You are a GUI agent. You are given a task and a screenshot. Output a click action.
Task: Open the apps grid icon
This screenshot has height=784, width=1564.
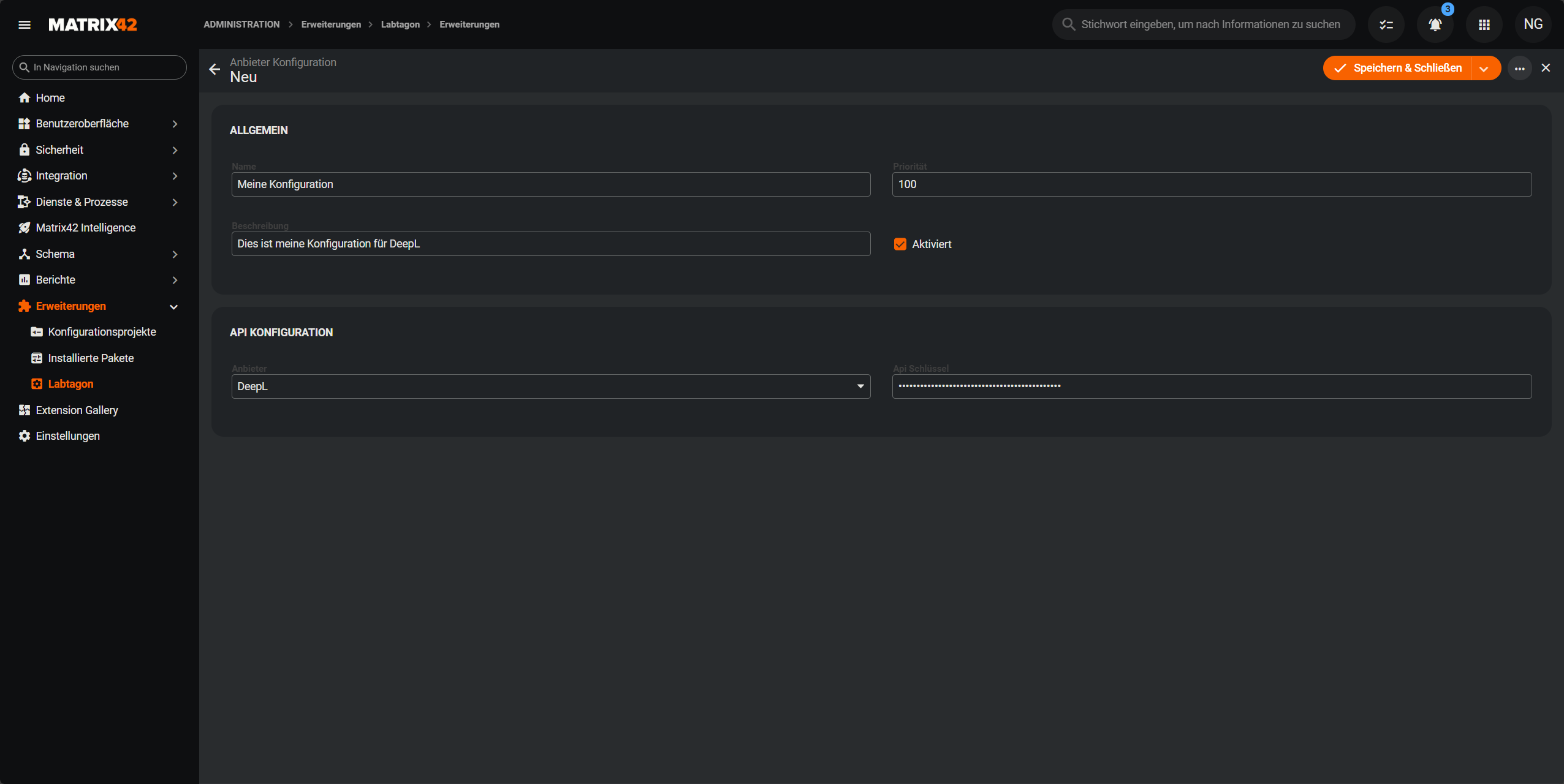(1484, 24)
